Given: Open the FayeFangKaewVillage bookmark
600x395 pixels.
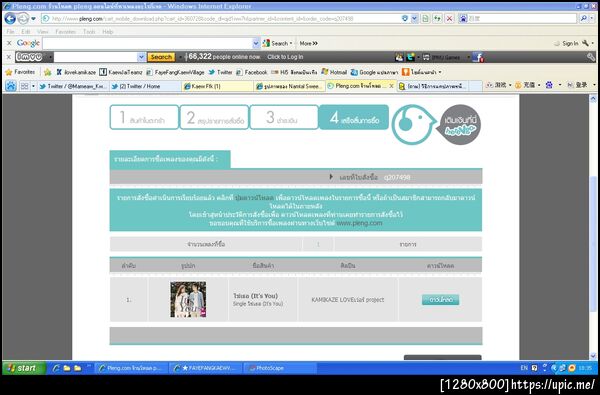Looking at the screenshot, I should click(x=175, y=72).
